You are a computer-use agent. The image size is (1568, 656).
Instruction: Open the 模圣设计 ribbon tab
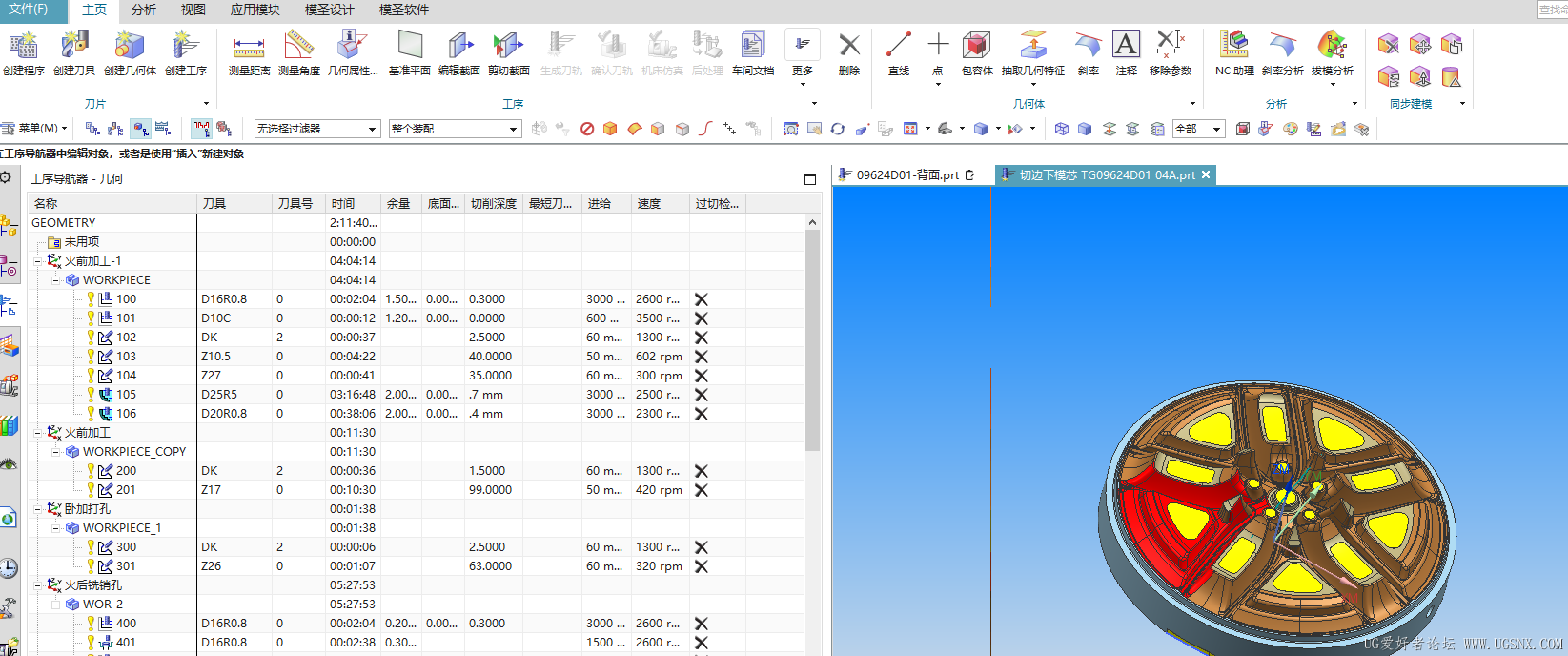click(x=330, y=10)
